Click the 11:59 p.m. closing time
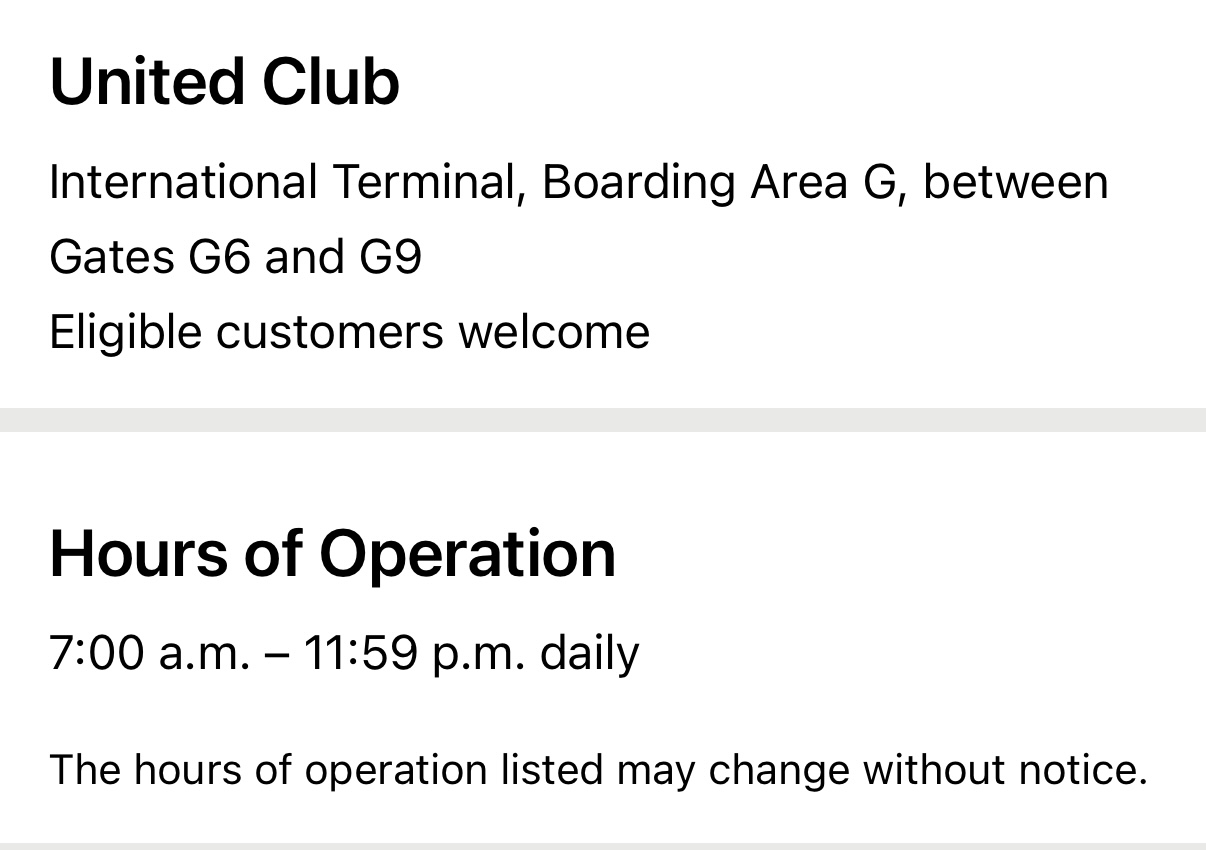Viewport: 1206px width, 850px height. tap(413, 654)
